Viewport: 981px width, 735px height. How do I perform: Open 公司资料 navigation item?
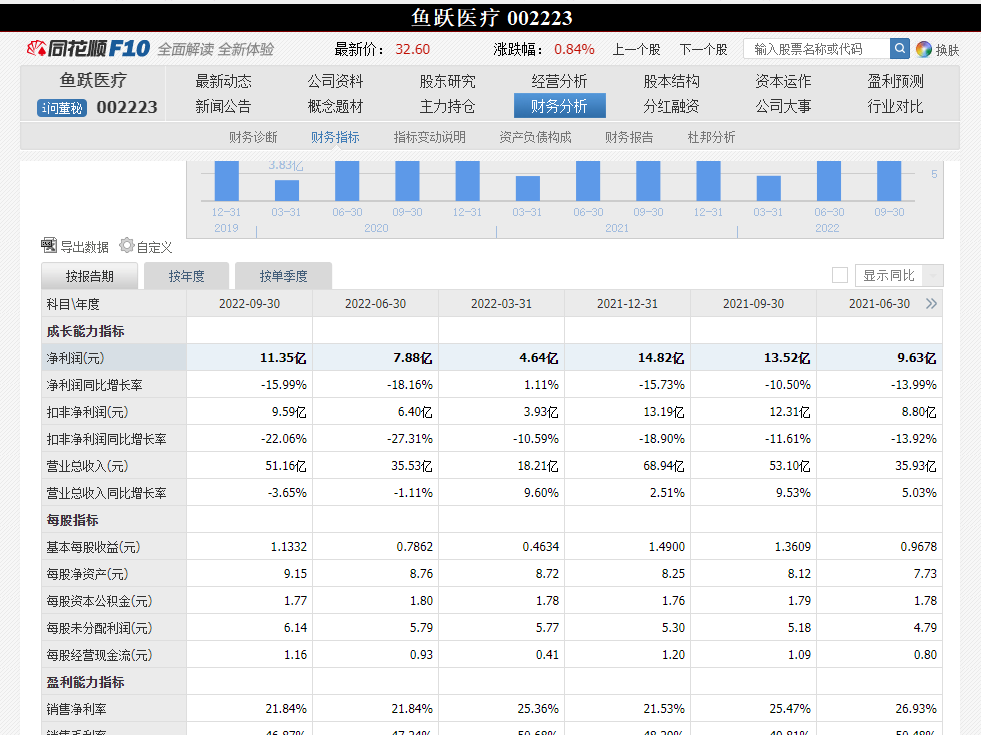[x=335, y=81]
